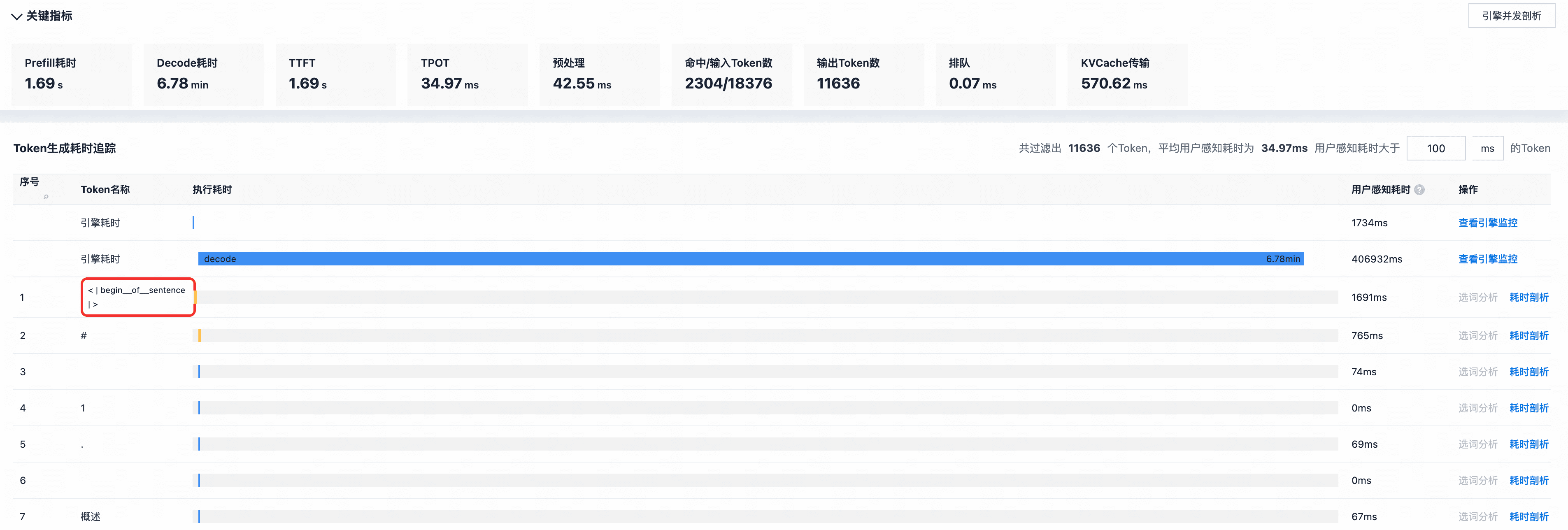Click 耗时剖析 for token row 4
The image size is (1568, 530).
[1528, 408]
